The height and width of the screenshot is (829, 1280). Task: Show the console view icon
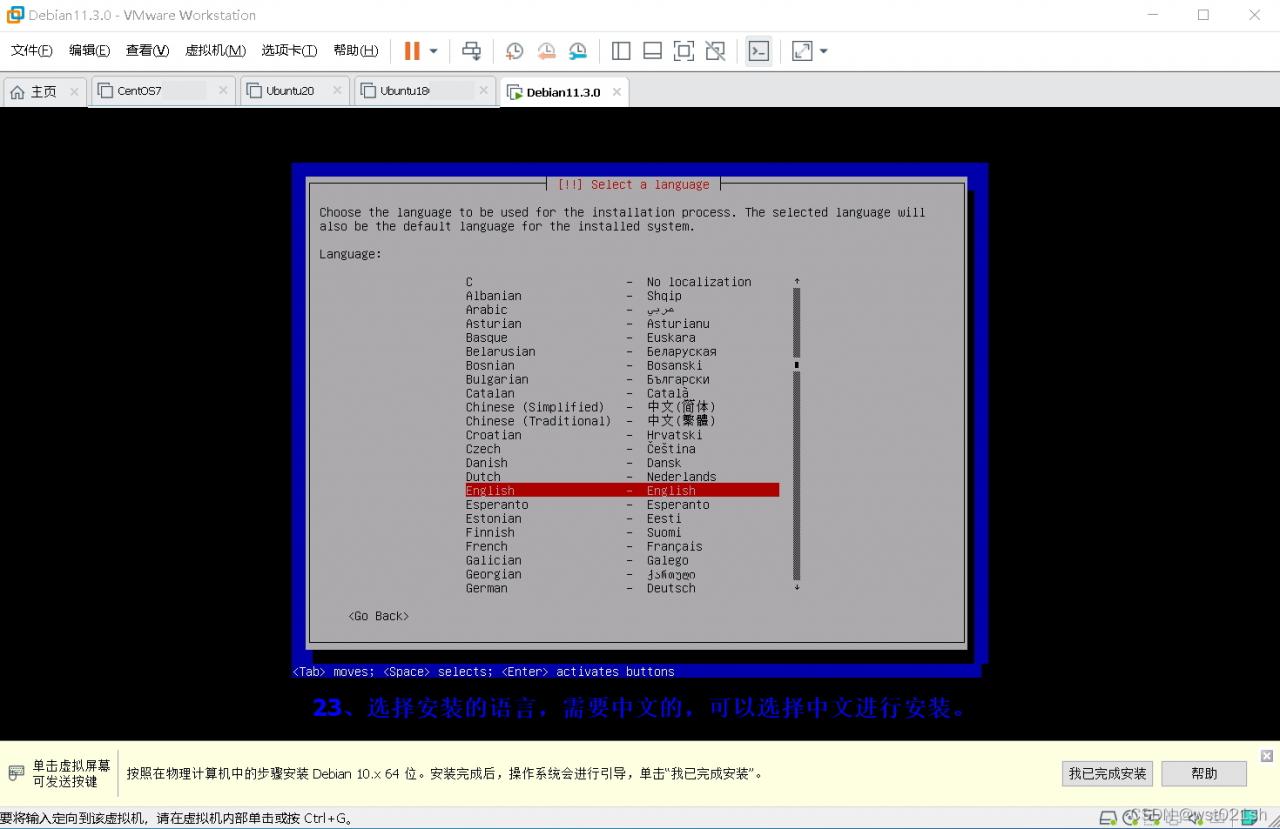click(x=759, y=51)
